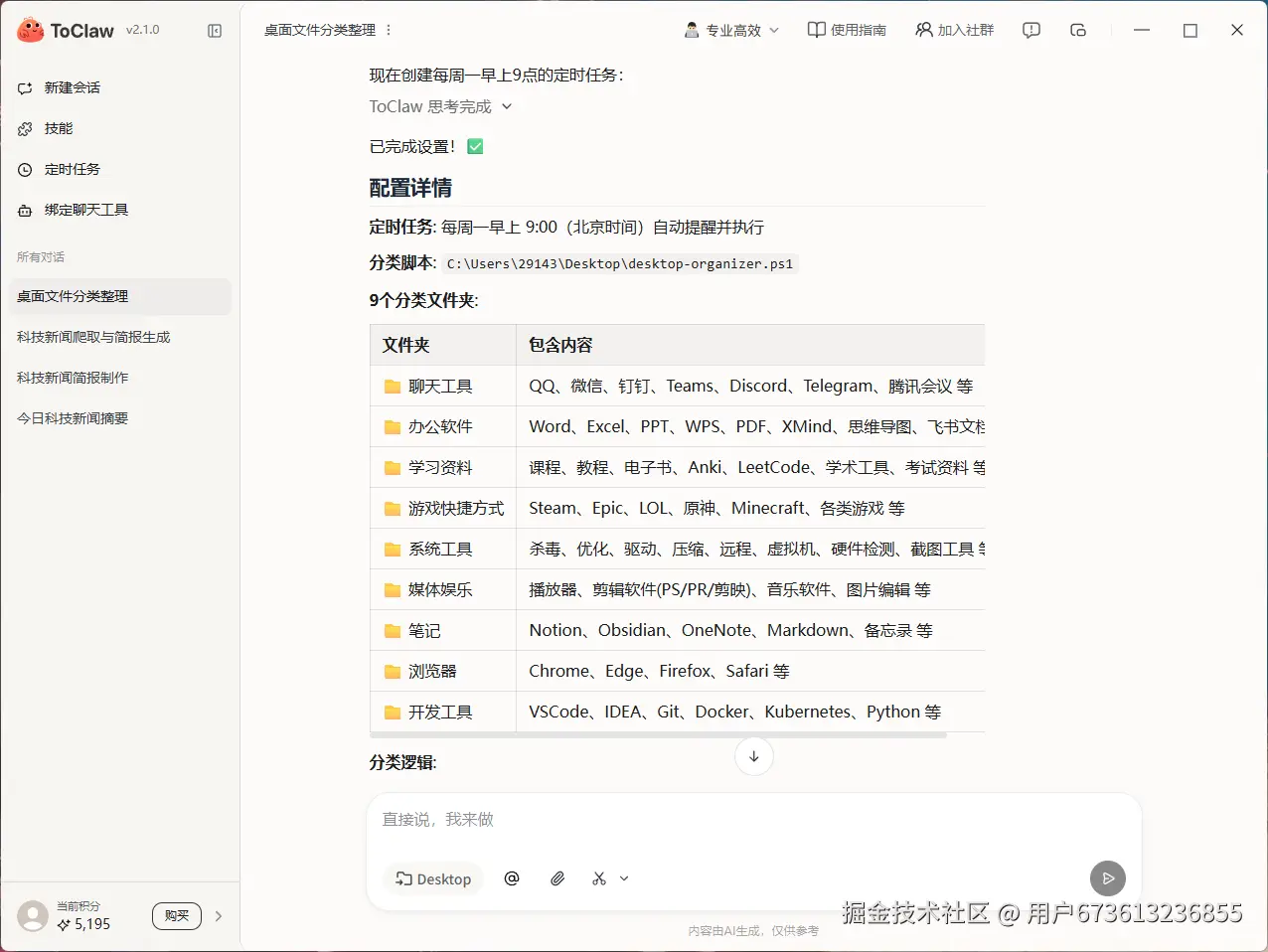The width and height of the screenshot is (1268, 952).
Task: Click the user avatar icon
Action: tap(33, 916)
